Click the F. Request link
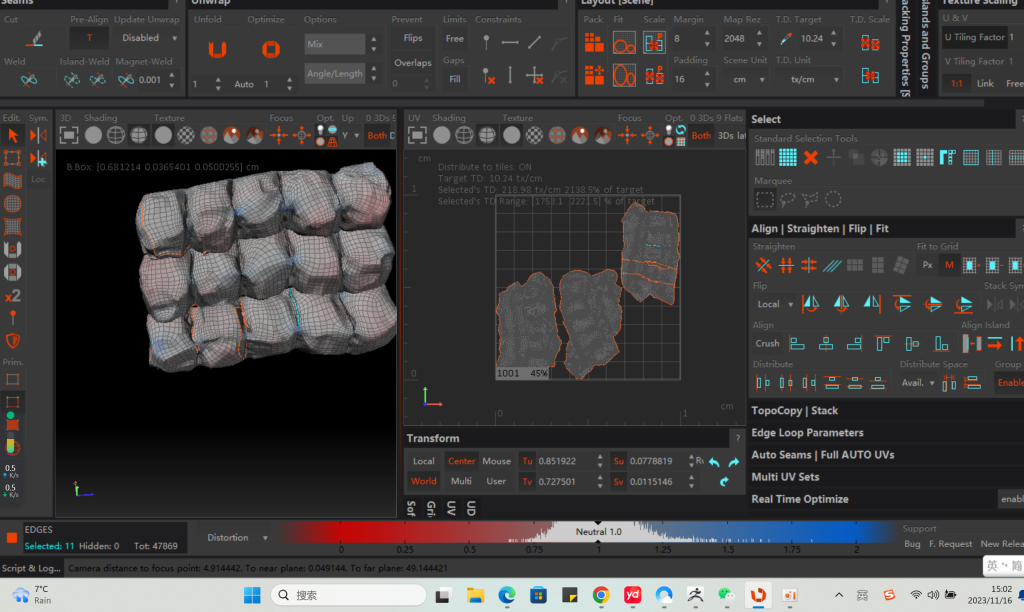1024x612 pixels. pyautogui.click(x=950, y=544)
